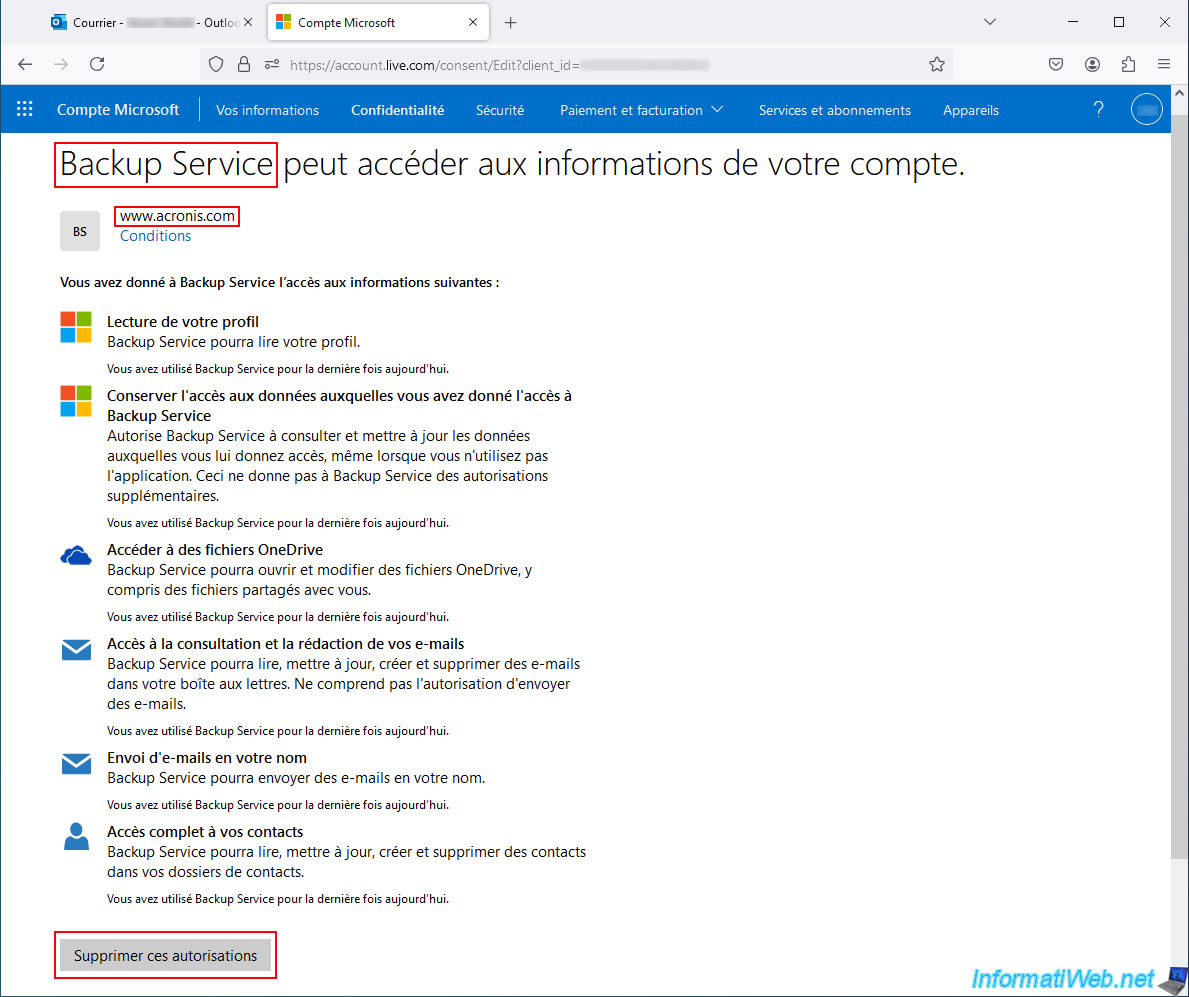
Task: Open the Pocket save icon
Action: [1056, 64]
